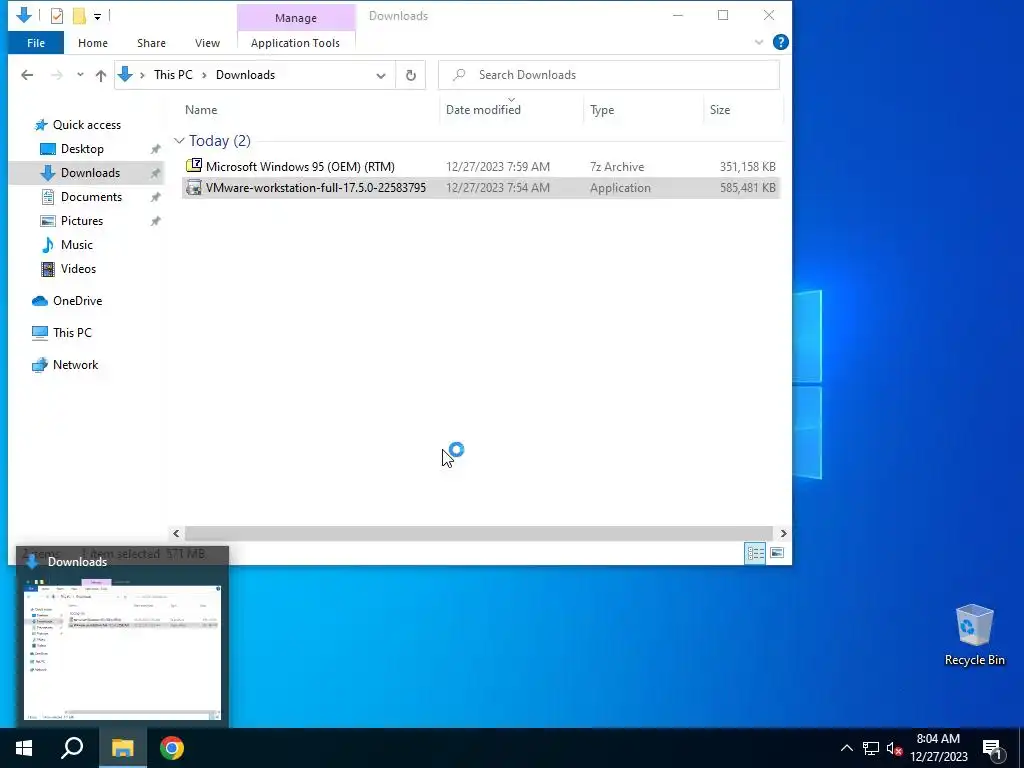Click the pin icon beside Documents
1024x768 pixels.
(x=155, y=197)
